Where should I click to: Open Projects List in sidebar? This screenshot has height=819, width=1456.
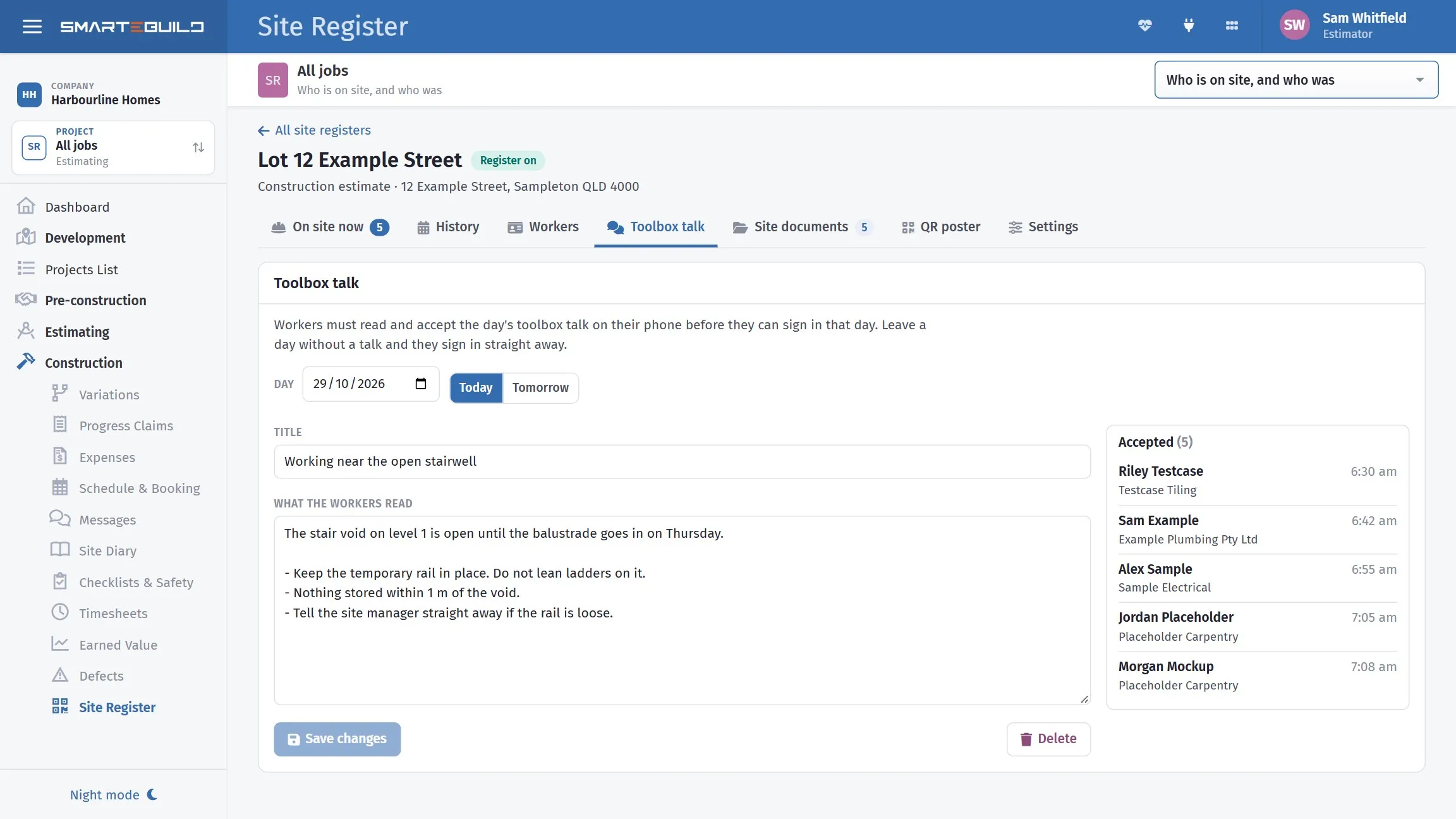pos(82,269)
